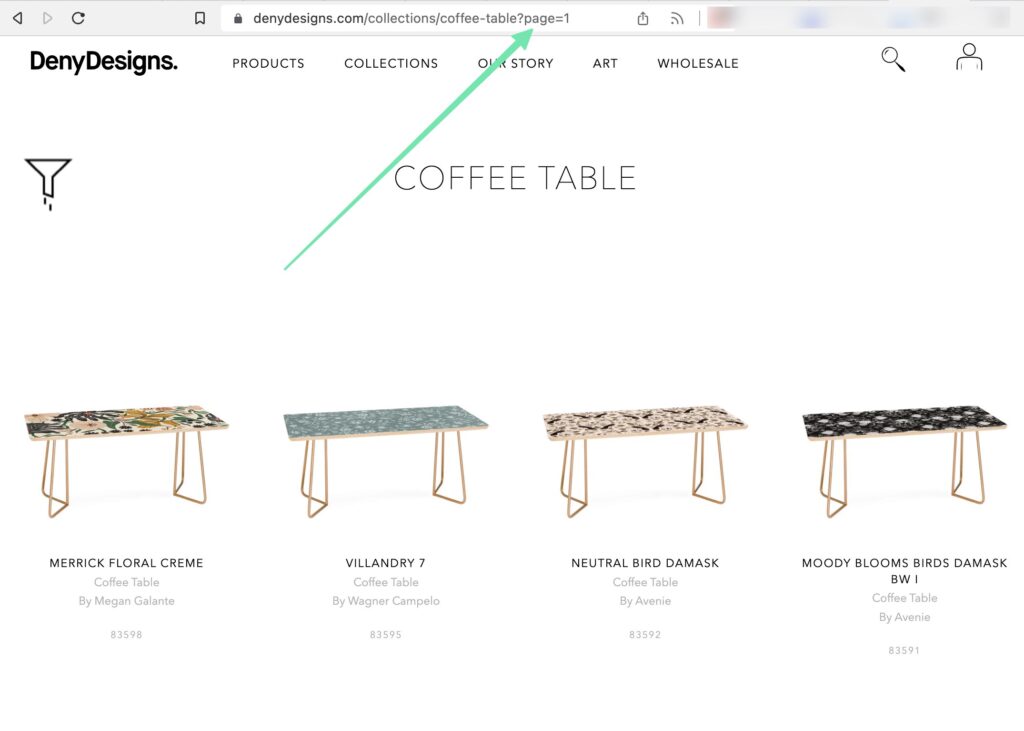This screenshot has width=1024, height=731.
Task: Open the COLLECTIONS menu
Action: (391, 63)
